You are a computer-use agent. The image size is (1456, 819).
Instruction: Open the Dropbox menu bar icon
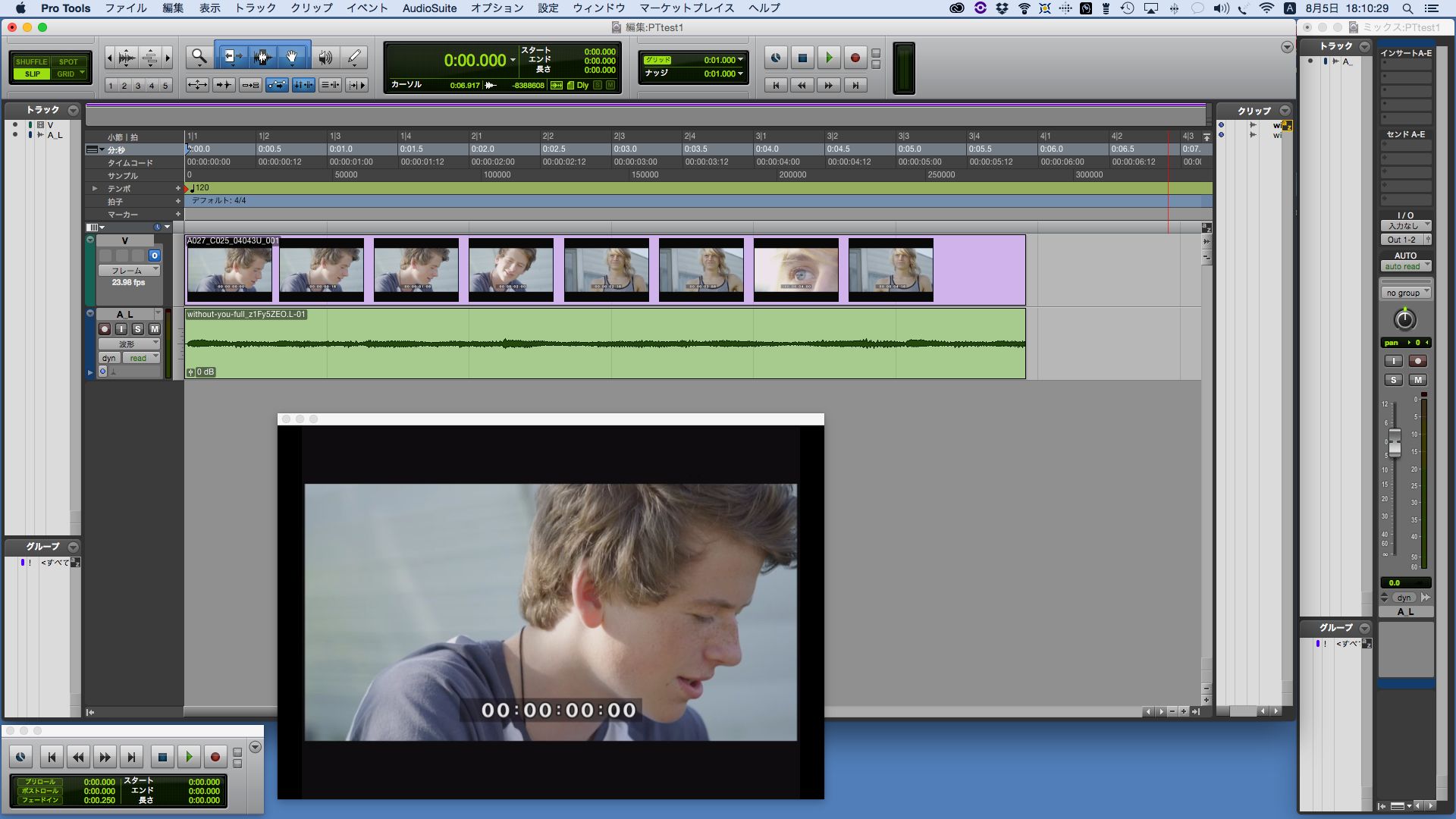pyautogui.click(x=1003, y=8)
